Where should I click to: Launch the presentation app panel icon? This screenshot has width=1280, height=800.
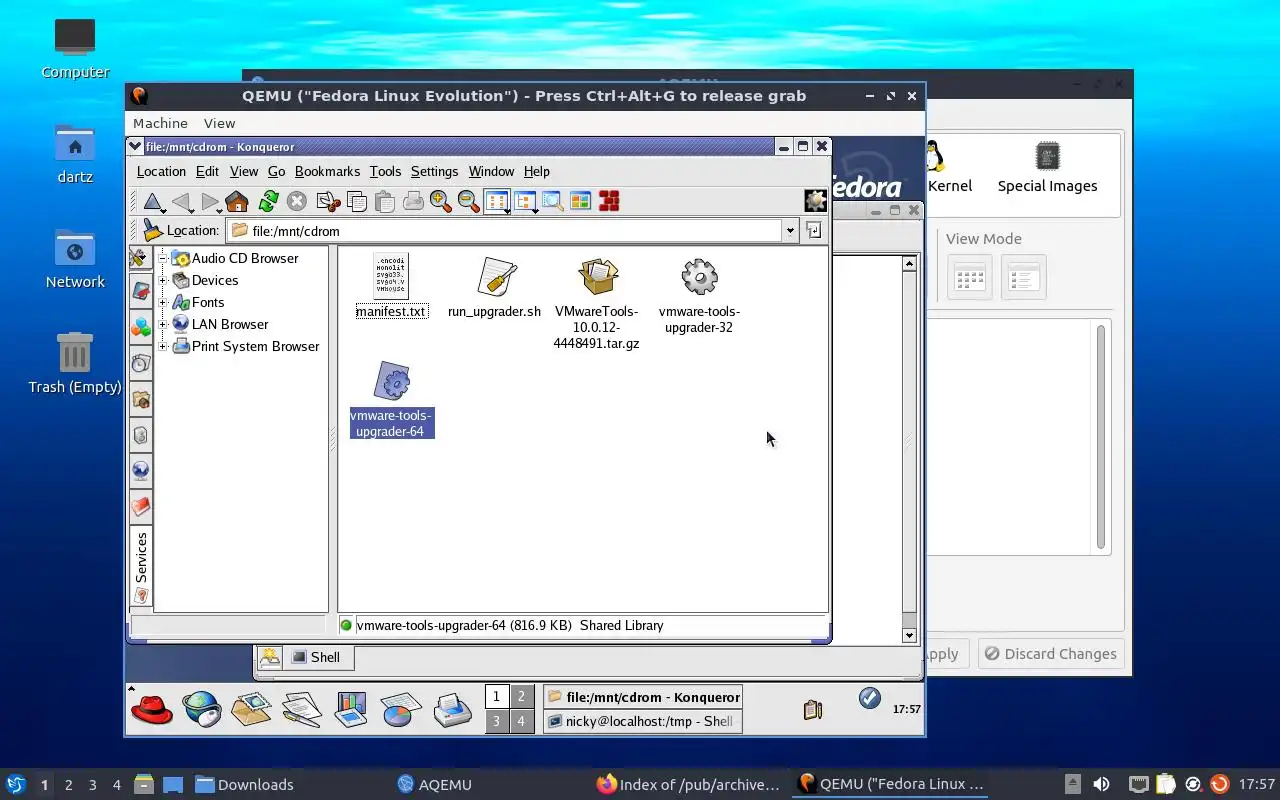click(x=351, y=710)
